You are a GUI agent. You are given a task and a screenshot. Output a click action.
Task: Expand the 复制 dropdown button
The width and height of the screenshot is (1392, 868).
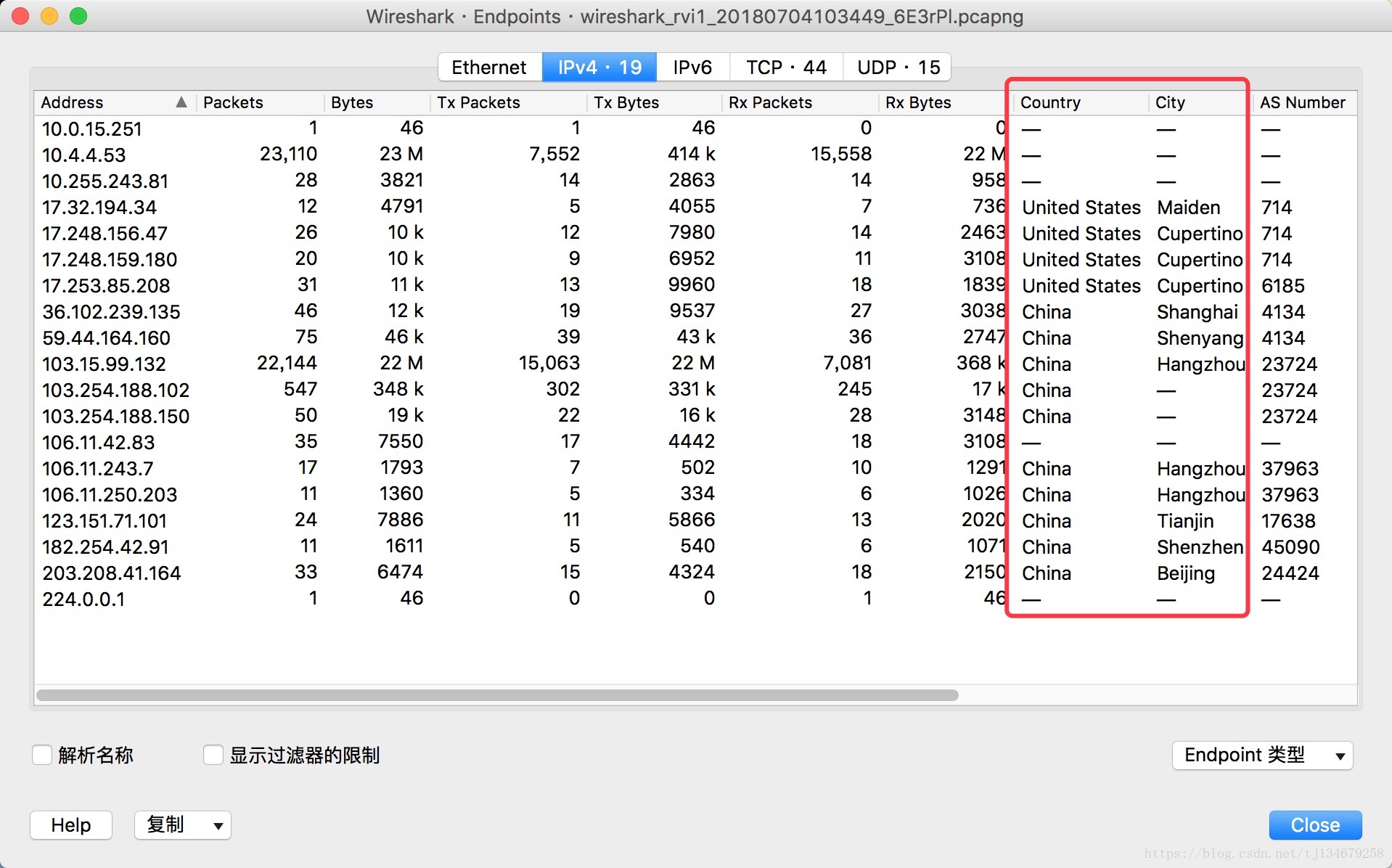183,825
